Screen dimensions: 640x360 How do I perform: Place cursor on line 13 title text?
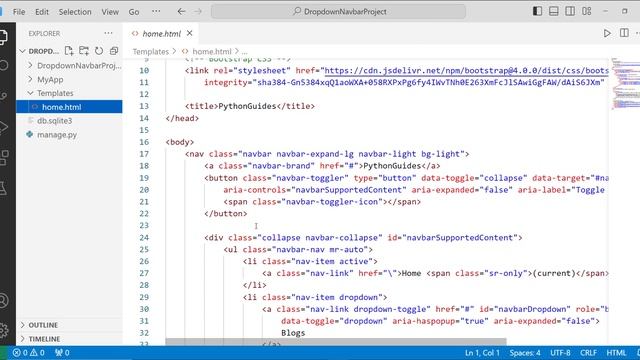pyautogui.click(x=247, y=106)
